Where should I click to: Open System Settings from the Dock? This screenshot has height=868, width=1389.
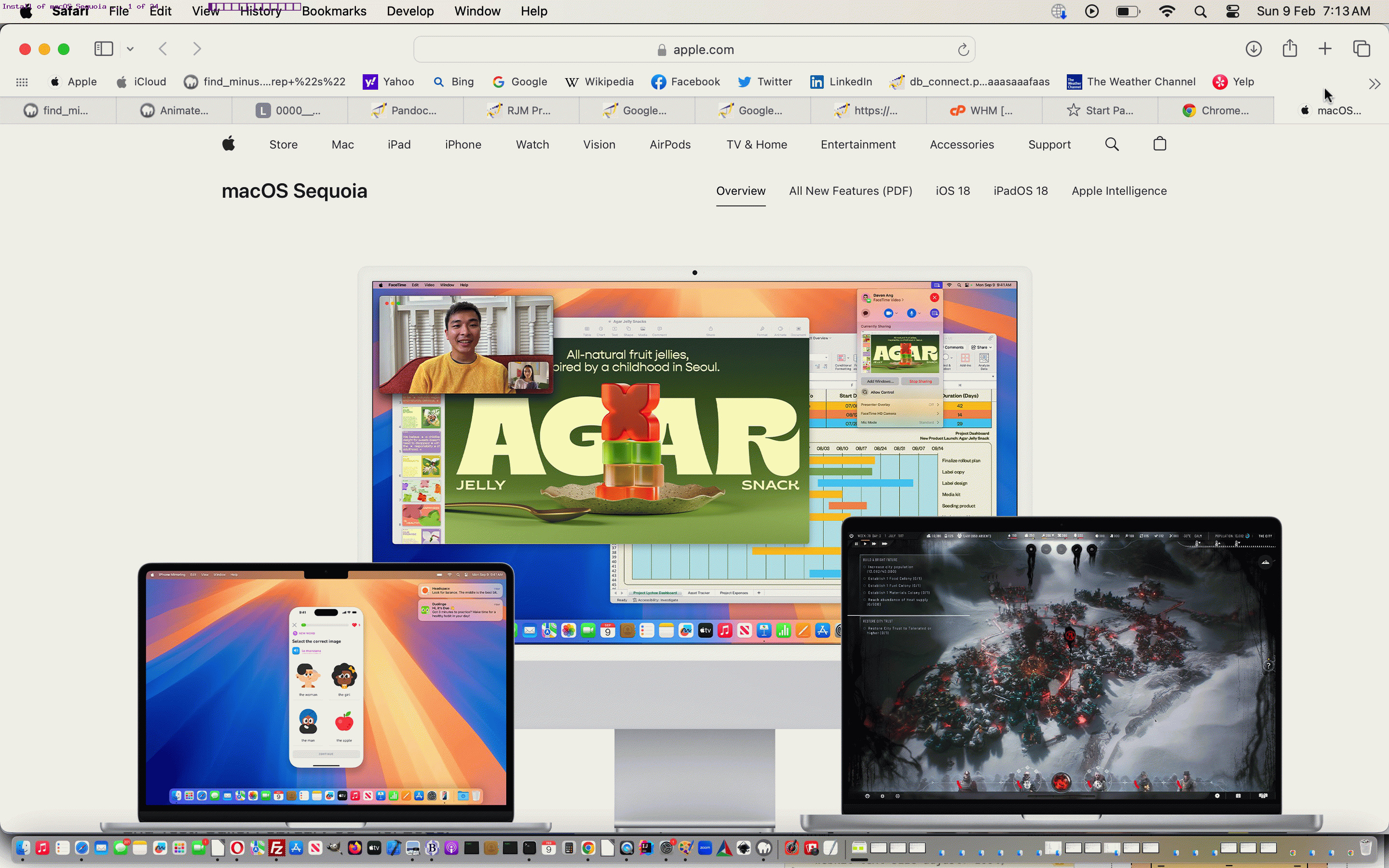[667, 848]
